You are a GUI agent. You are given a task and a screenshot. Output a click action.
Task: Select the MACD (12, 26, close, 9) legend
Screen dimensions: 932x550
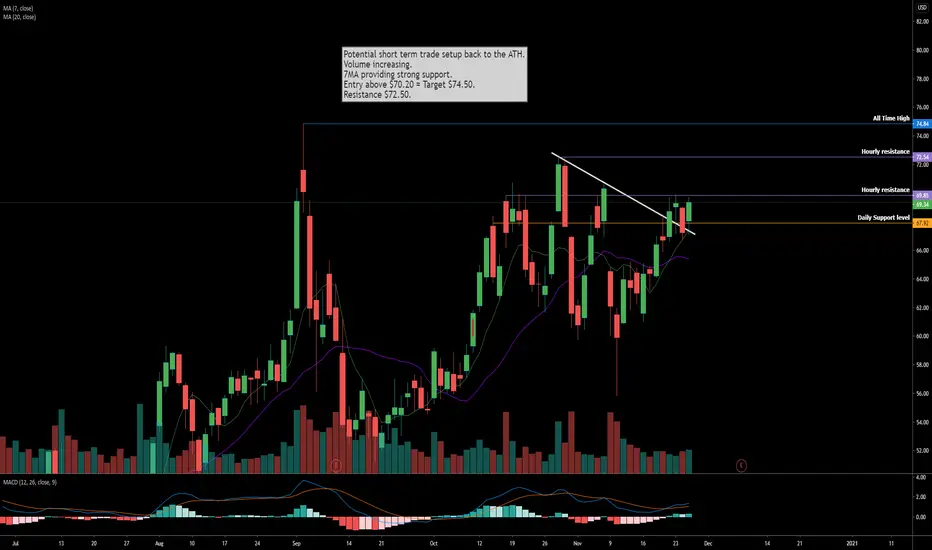(30, 482)
